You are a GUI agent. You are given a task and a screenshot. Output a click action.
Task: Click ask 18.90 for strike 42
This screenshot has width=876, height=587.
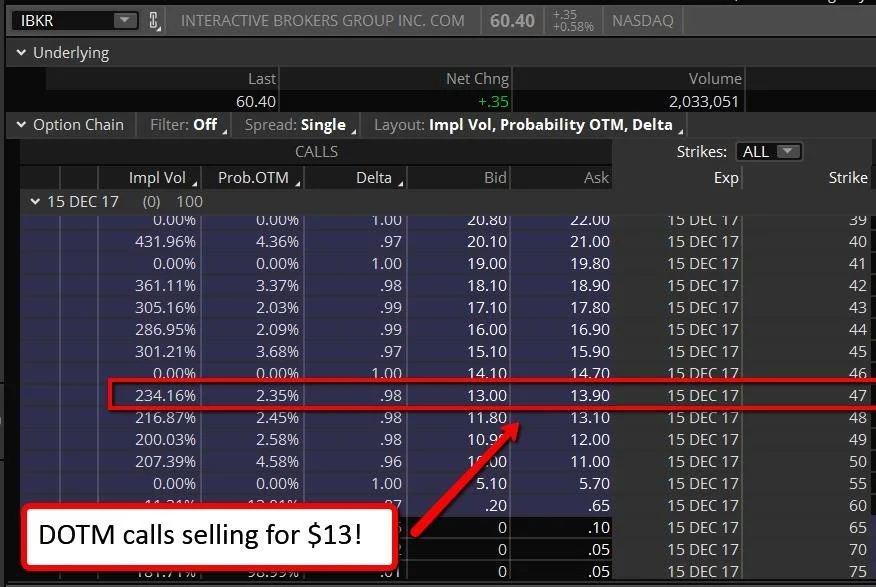click(x=589, y=285)
